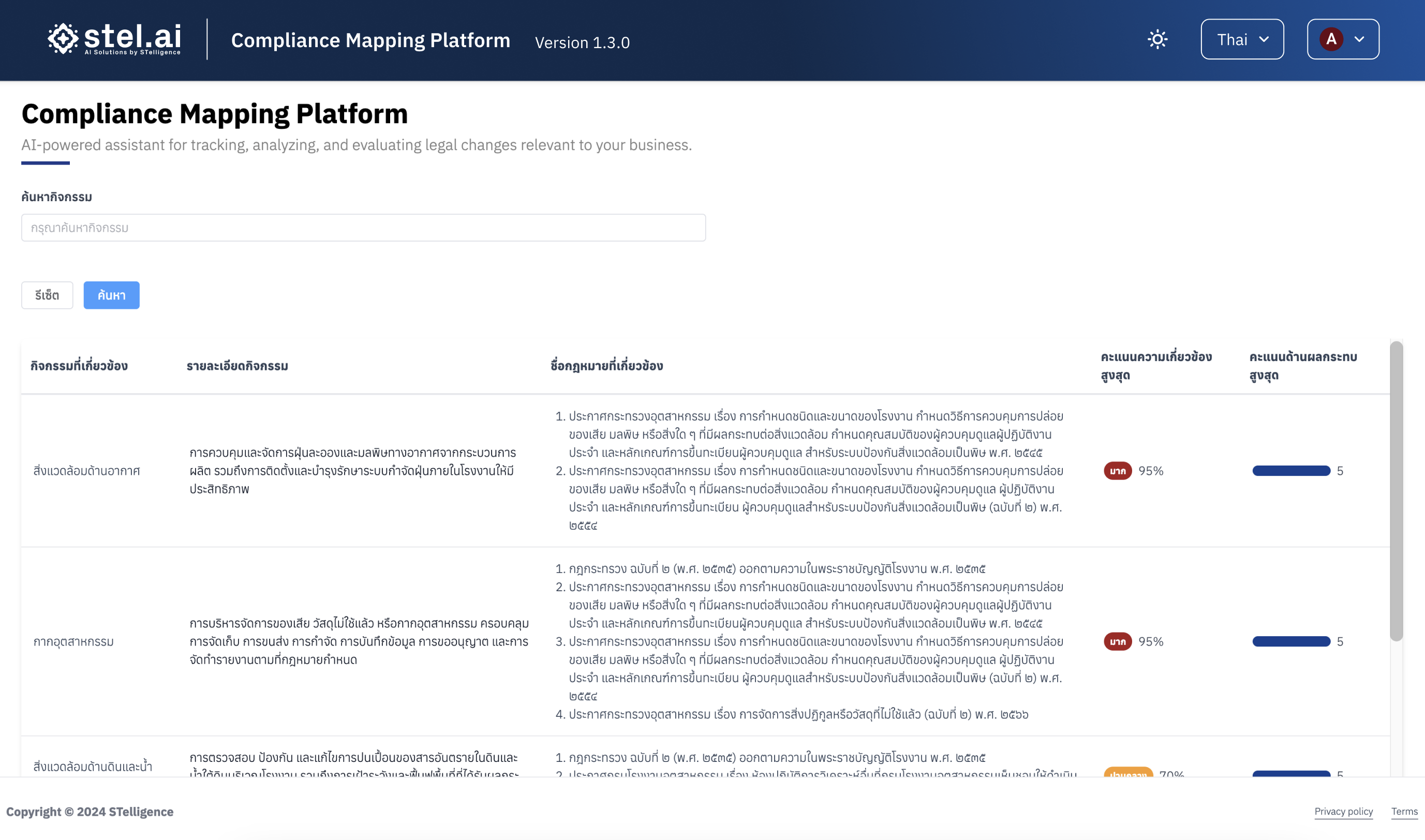
Task: Click the activity search input field
Action: click(x=363, y=228)
